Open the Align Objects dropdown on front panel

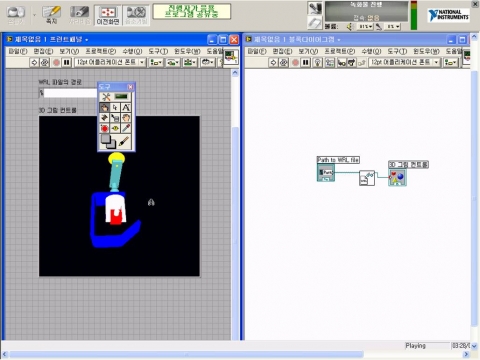tap(156, 62)
